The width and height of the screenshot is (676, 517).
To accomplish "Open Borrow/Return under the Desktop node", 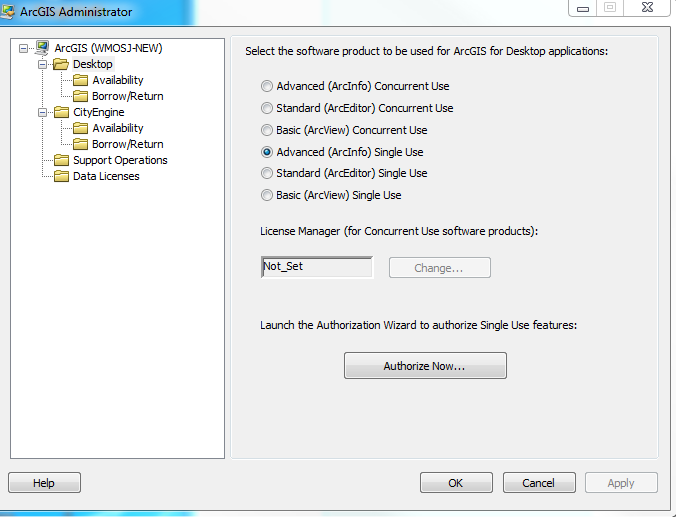I will [x=128, y=96].
